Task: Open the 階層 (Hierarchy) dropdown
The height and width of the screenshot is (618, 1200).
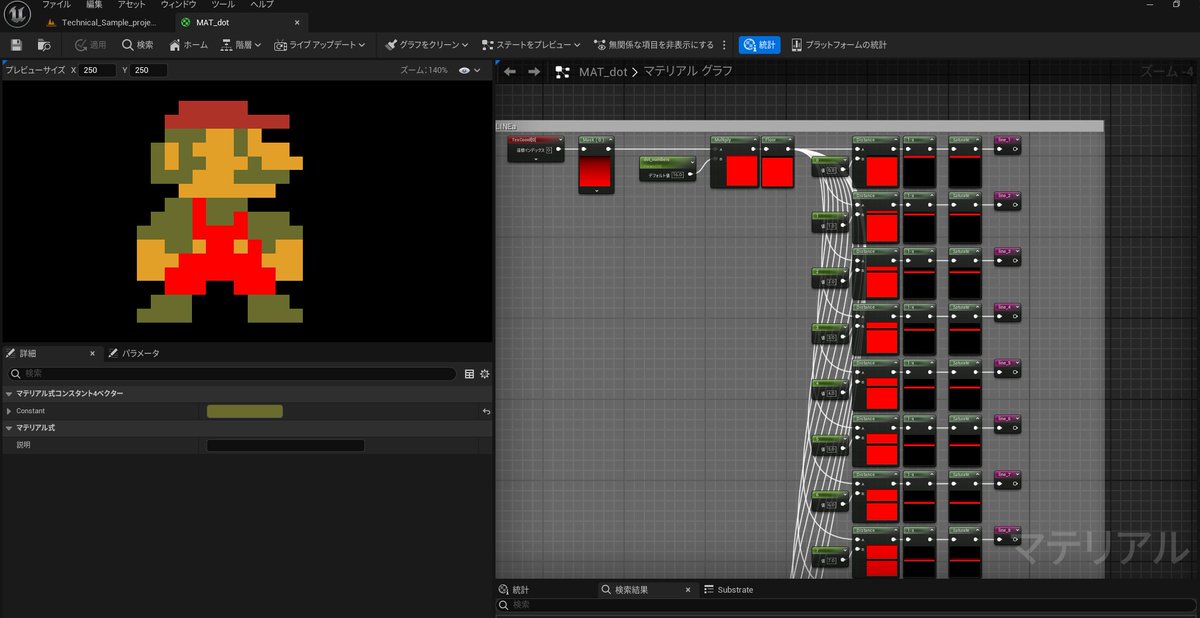Action: 241,45
